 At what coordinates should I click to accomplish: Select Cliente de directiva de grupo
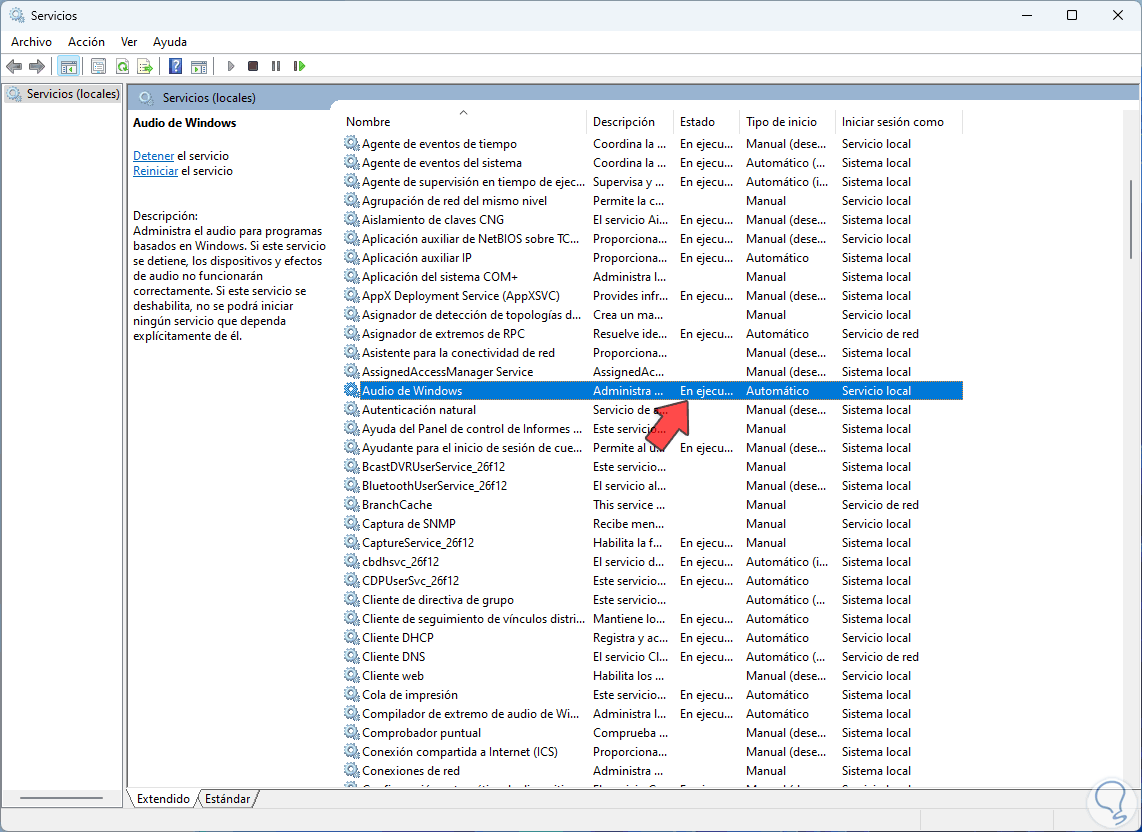pyautogui.click(x=438, y=599)
